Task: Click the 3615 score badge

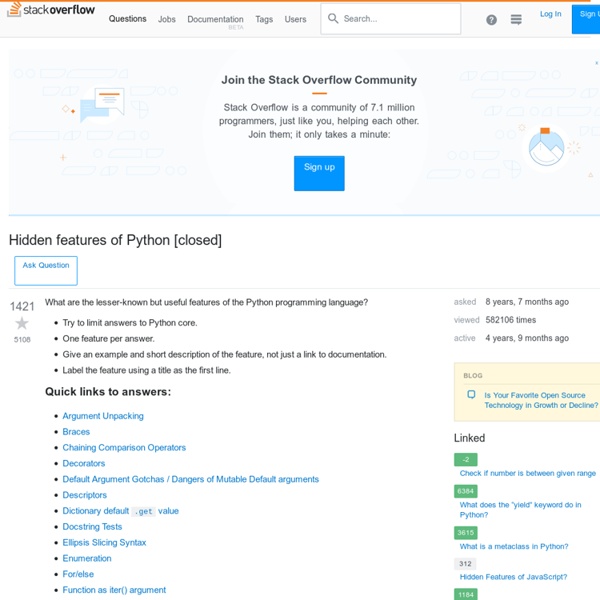Action: coord(466,532)
